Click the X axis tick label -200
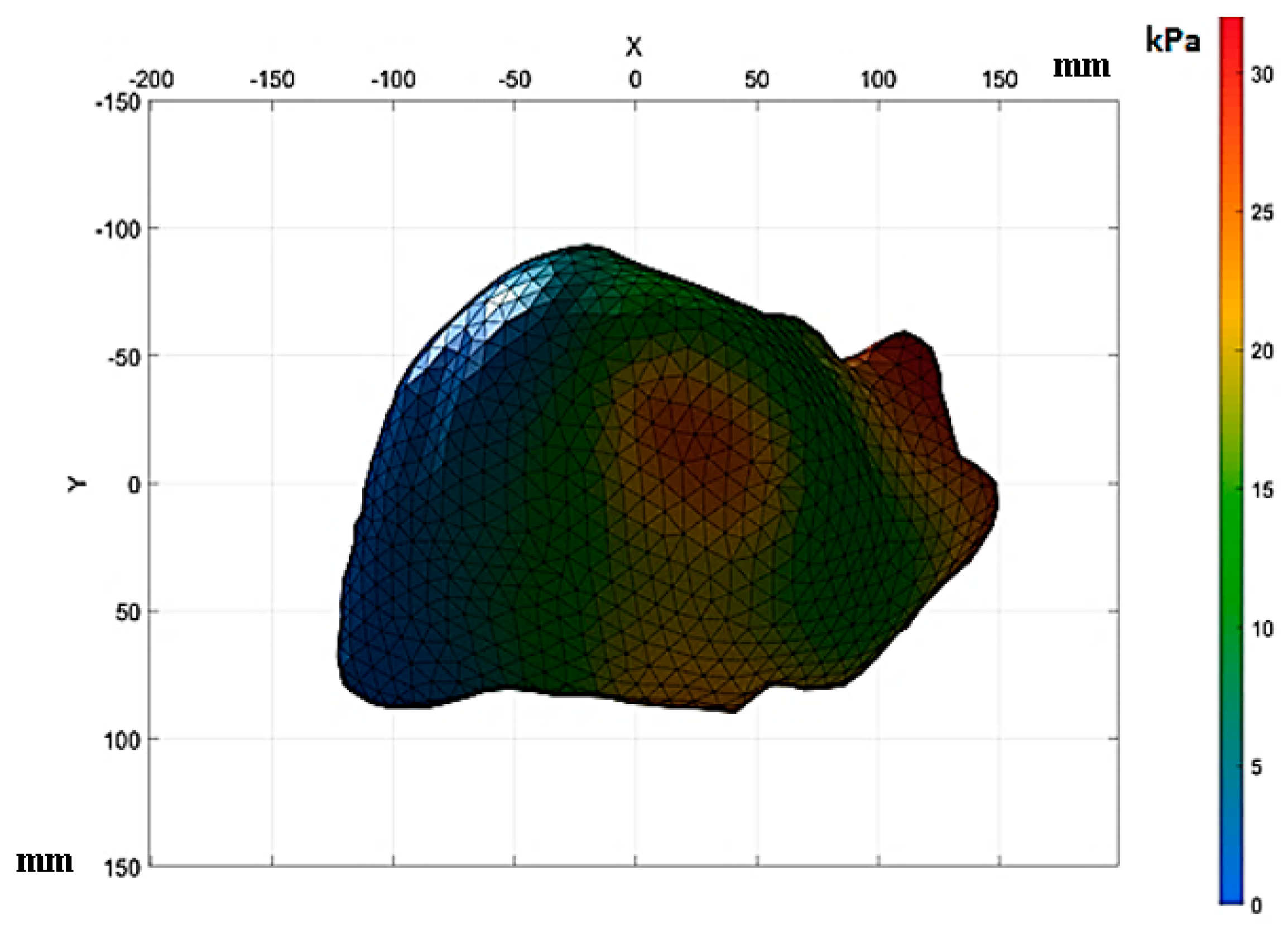 tap(151, 79)
